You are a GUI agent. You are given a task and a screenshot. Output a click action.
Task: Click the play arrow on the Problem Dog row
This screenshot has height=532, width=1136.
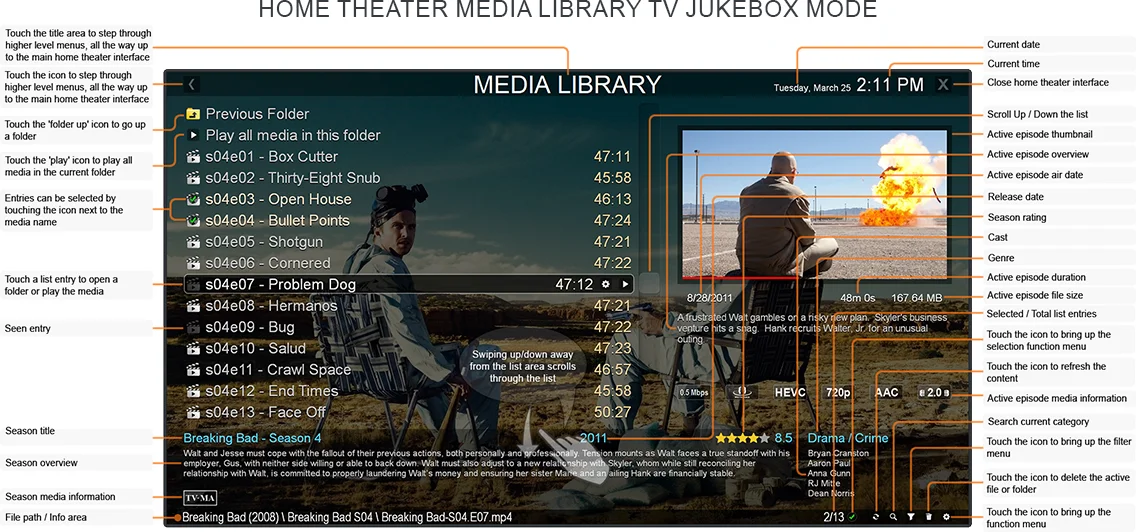pos(625,284)
